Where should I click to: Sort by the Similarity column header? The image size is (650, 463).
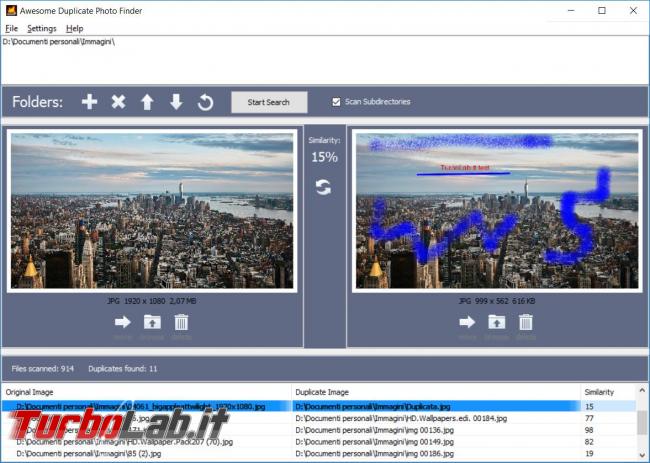(608, 392)
